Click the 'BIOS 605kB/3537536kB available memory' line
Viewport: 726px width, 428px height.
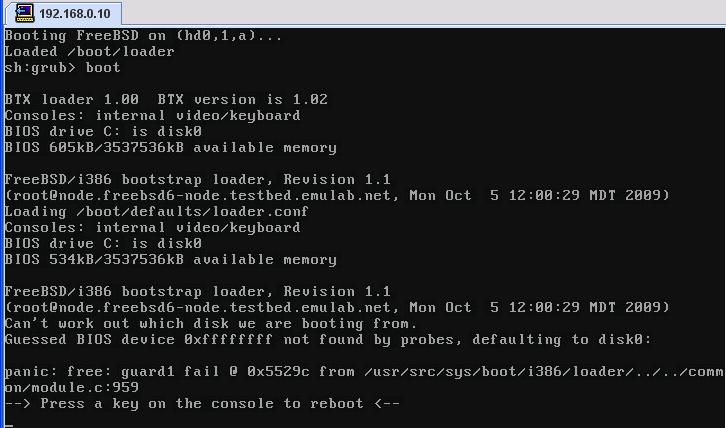point(170,148)
